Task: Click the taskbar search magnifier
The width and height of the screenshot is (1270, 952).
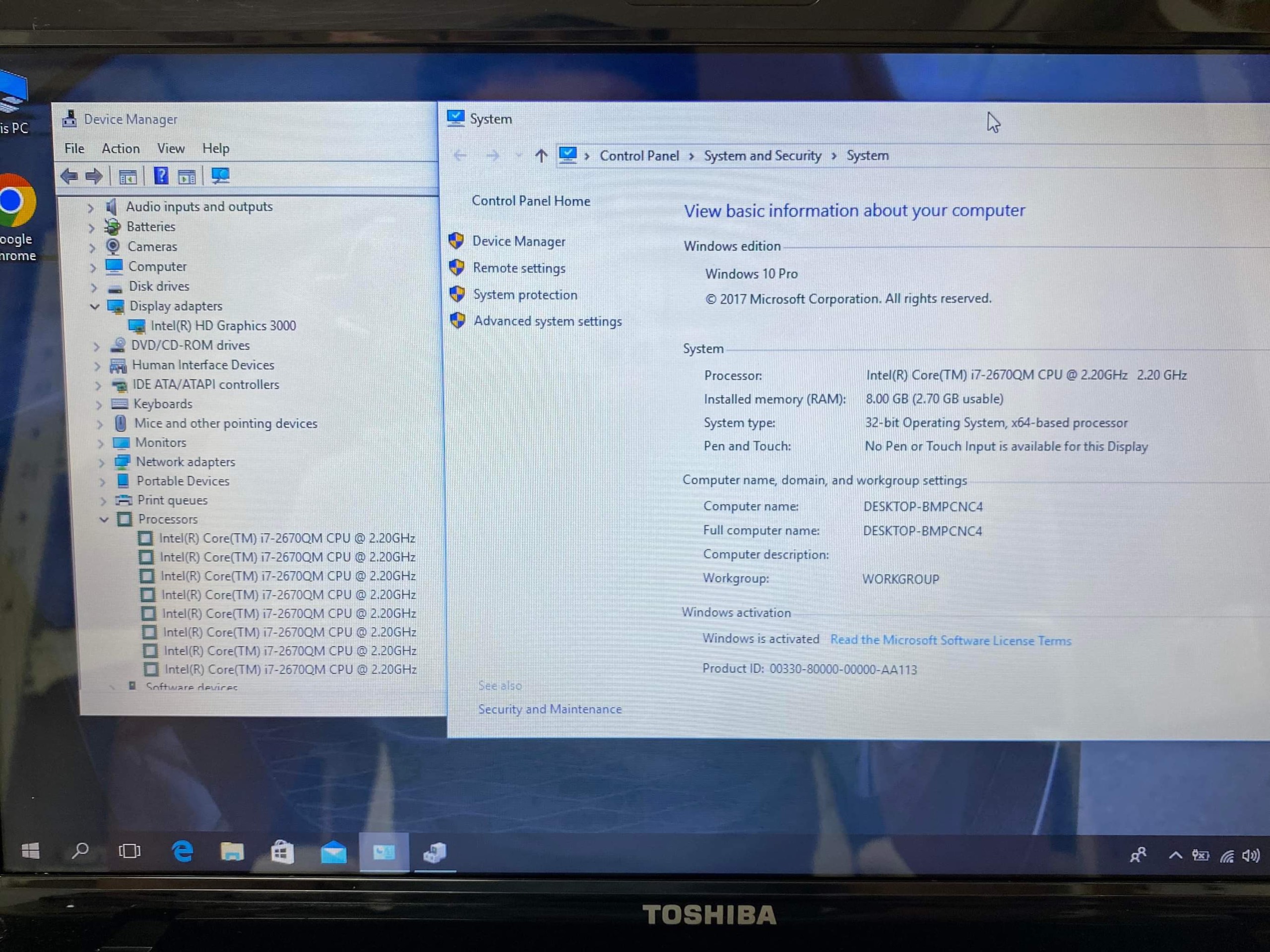Action: pyautogui.click(x=80, y=850)
